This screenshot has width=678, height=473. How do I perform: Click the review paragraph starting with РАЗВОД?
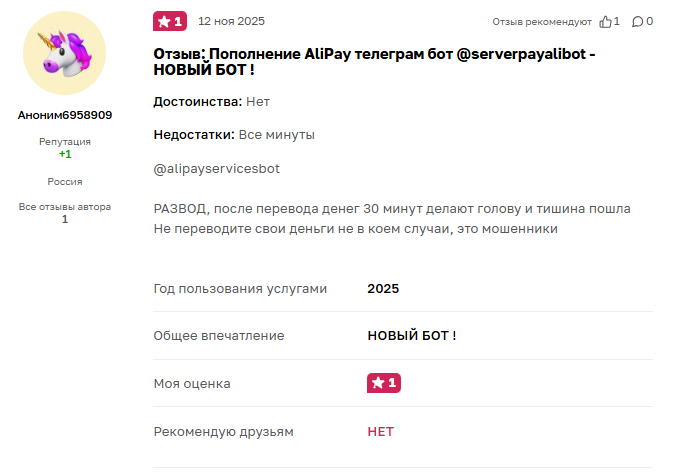pyautogui.click(x=392, y=219)
